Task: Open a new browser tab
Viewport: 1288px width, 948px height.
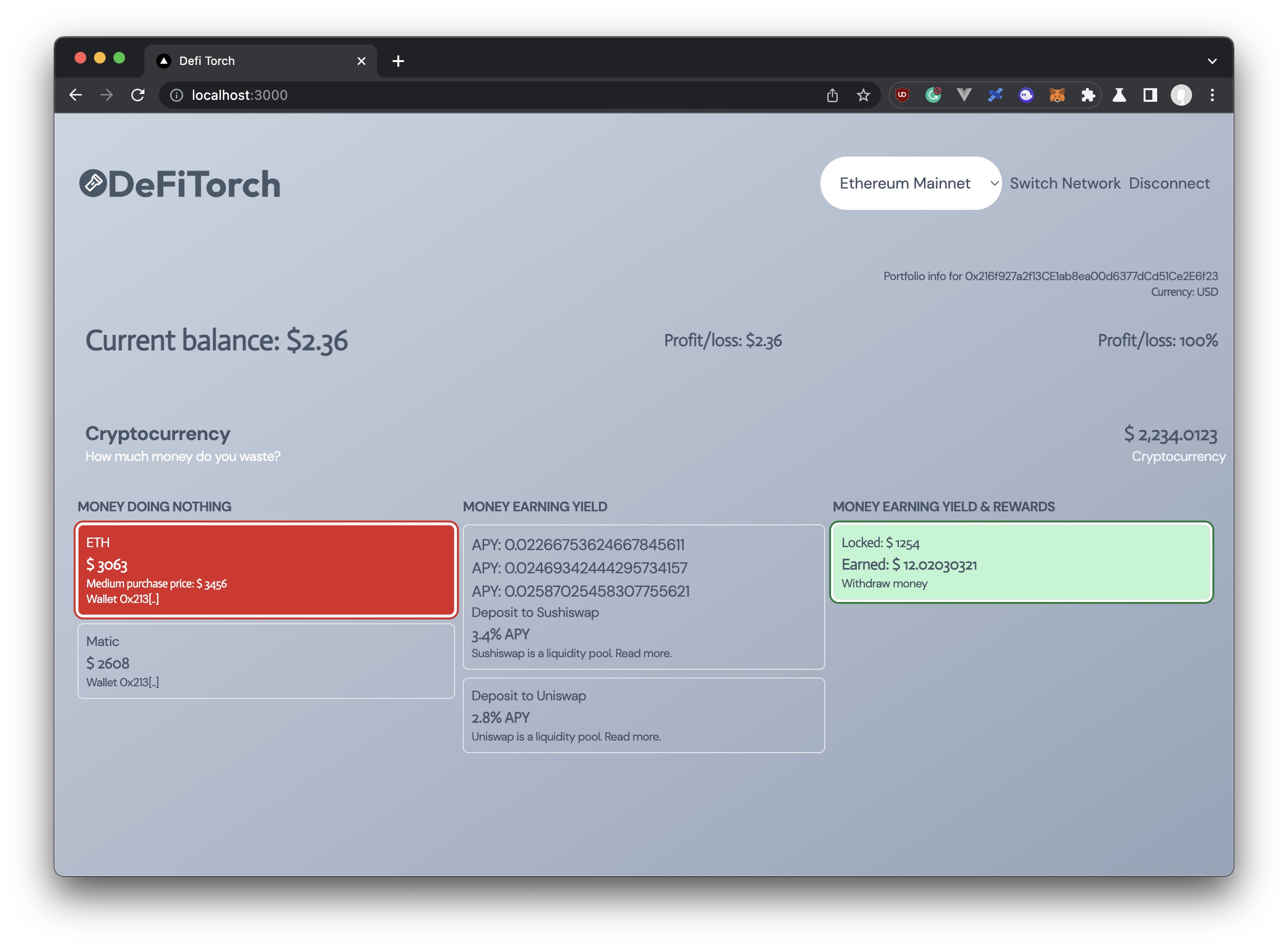Action: pyautogui.click(x=398, y=61)
